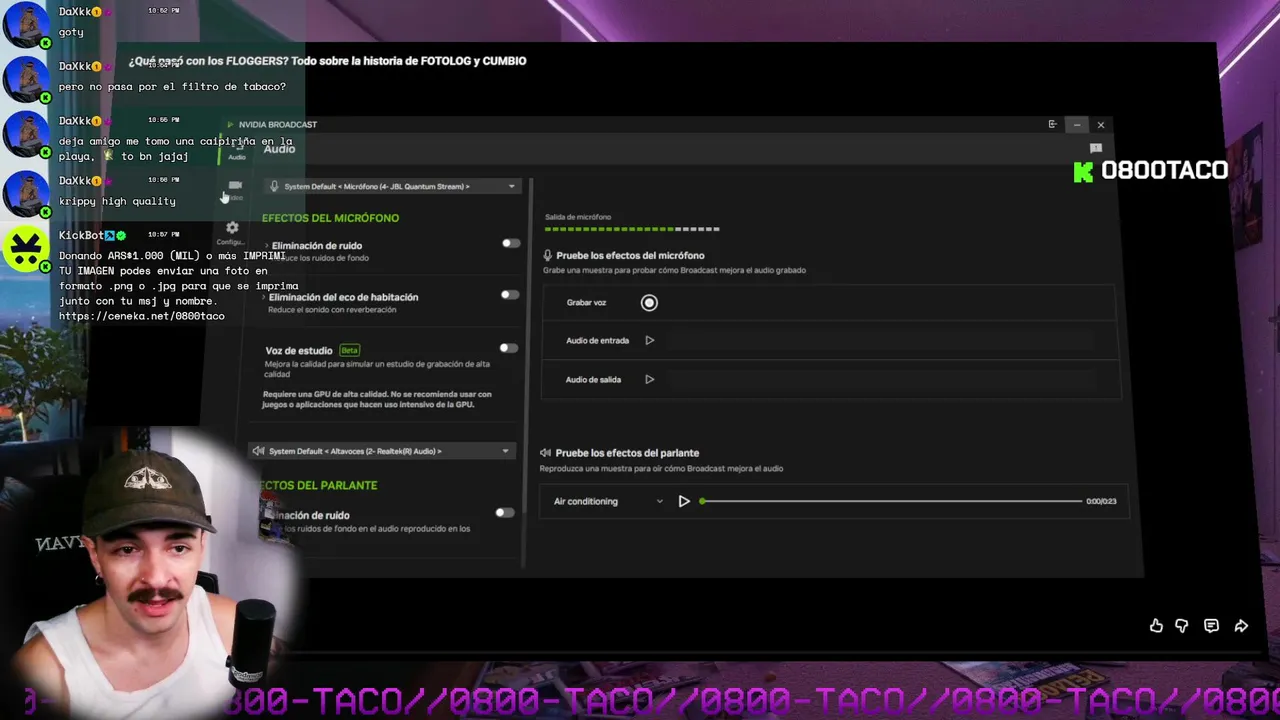Minimize the NVIDIA Broadcast window
Viewport: 1280px width, 720px height.
coord(1077,125)
